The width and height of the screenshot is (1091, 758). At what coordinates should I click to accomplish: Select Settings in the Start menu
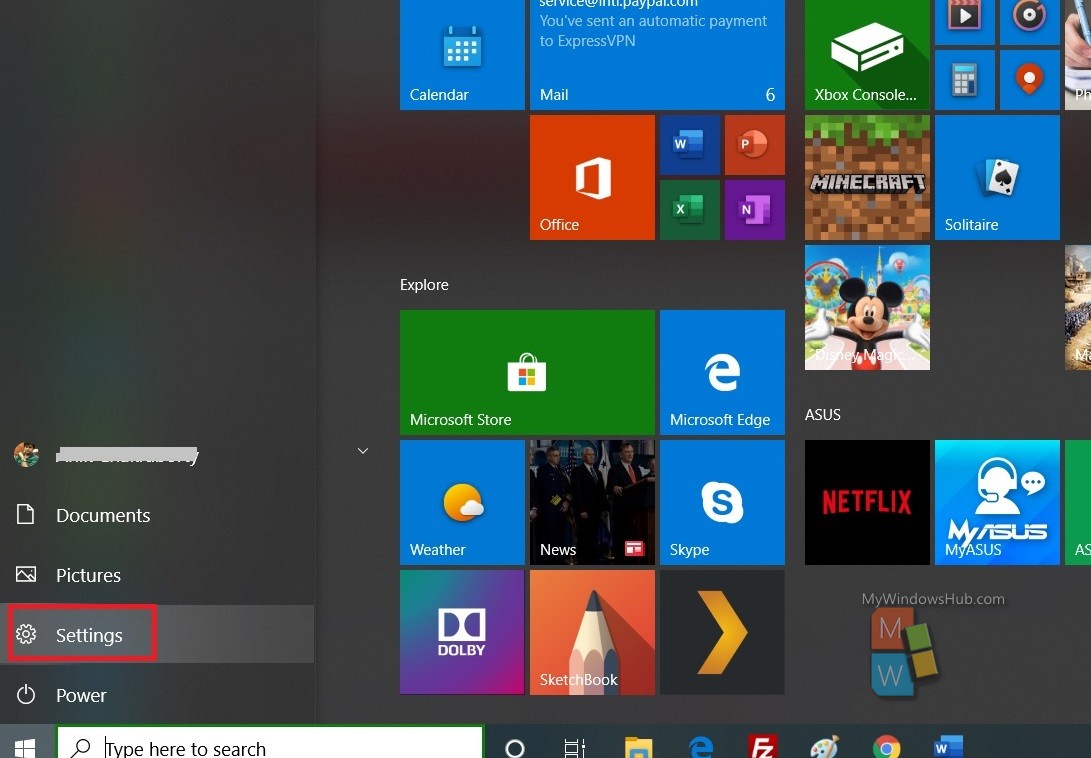click(x=157, y=634)
